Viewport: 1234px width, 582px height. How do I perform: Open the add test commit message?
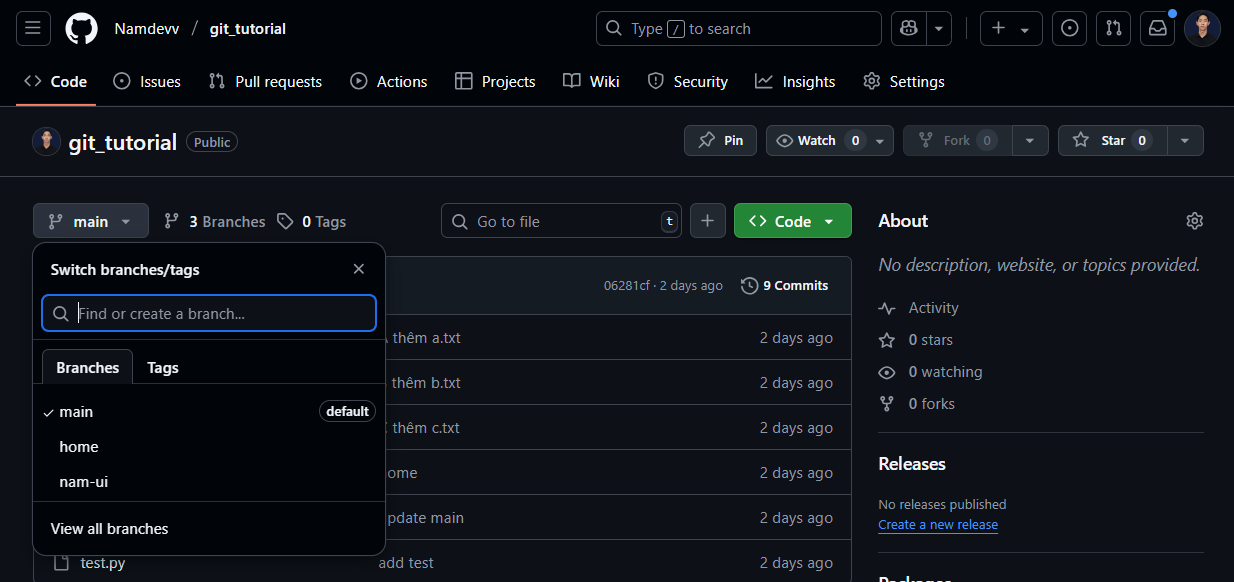(406, 563)
